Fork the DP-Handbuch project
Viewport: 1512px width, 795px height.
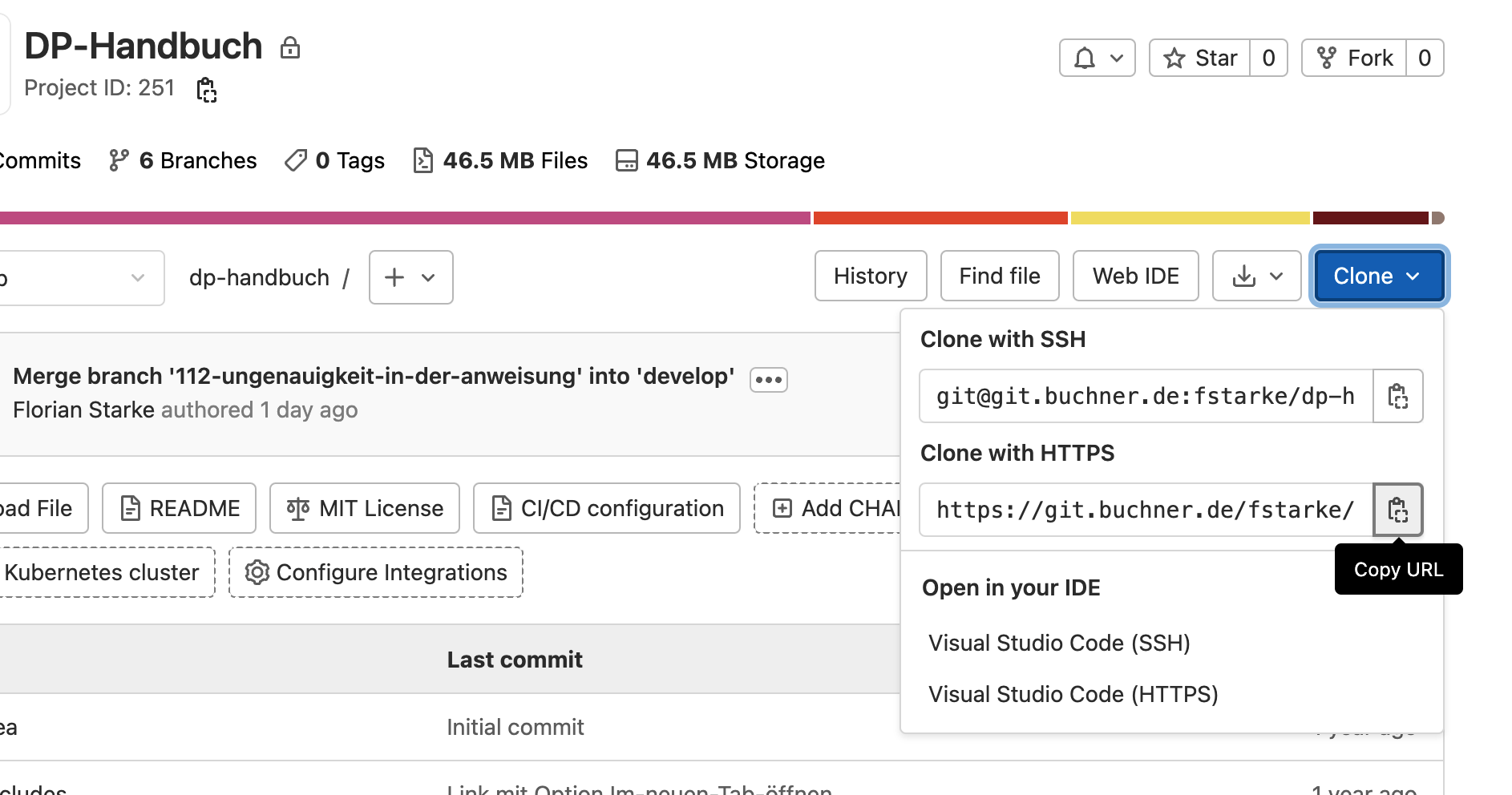(1354, 59)
